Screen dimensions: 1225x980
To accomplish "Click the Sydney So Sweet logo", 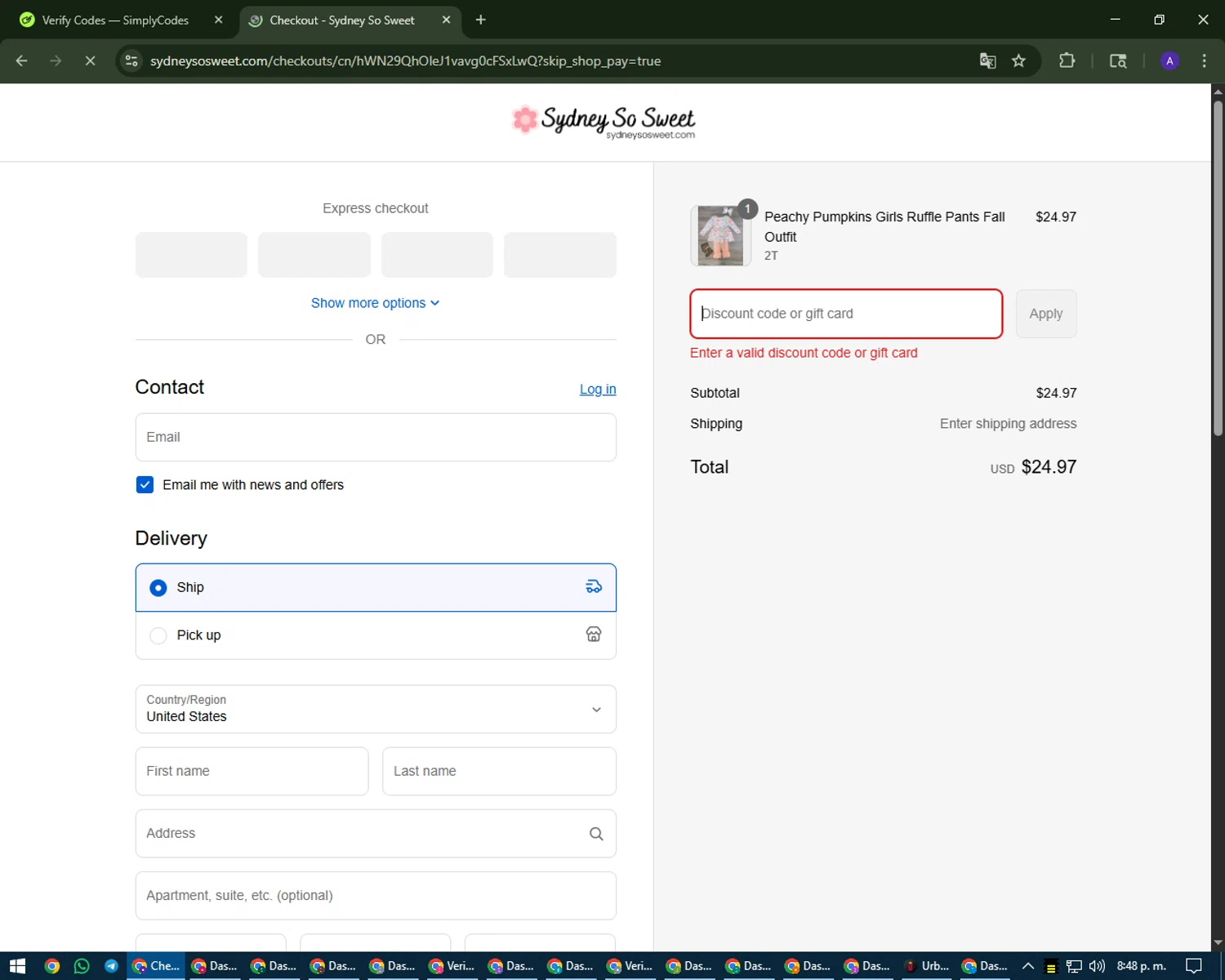I will 604,122.
